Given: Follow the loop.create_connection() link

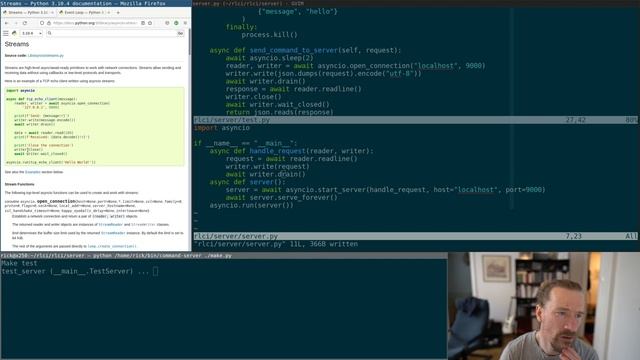Looking at the screenshot, I should 112,247.
